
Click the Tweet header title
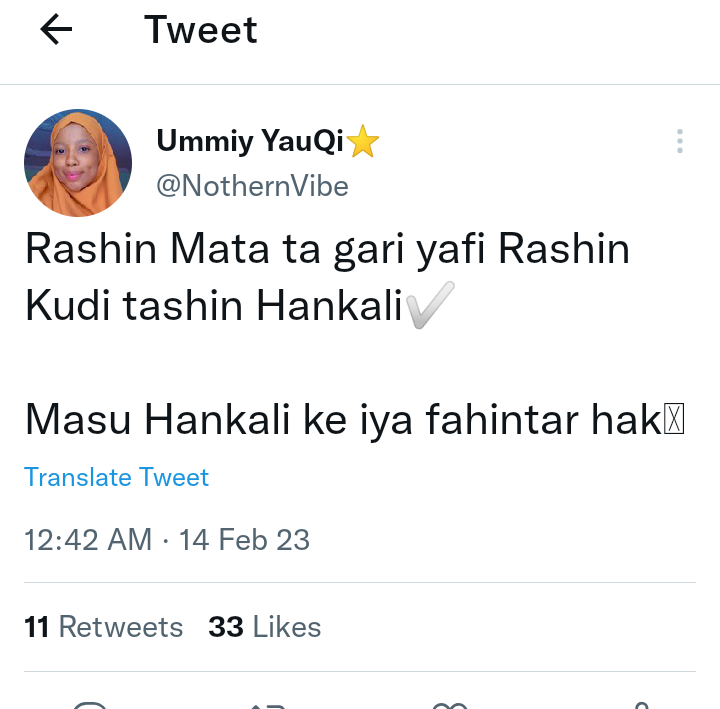[x=201, y=30]
